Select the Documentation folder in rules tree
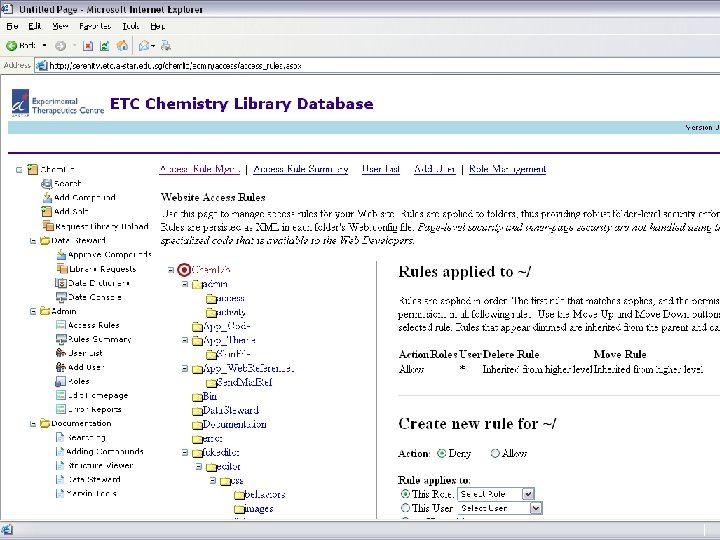This screenshot has width=720, height=540. coord(234,424)
